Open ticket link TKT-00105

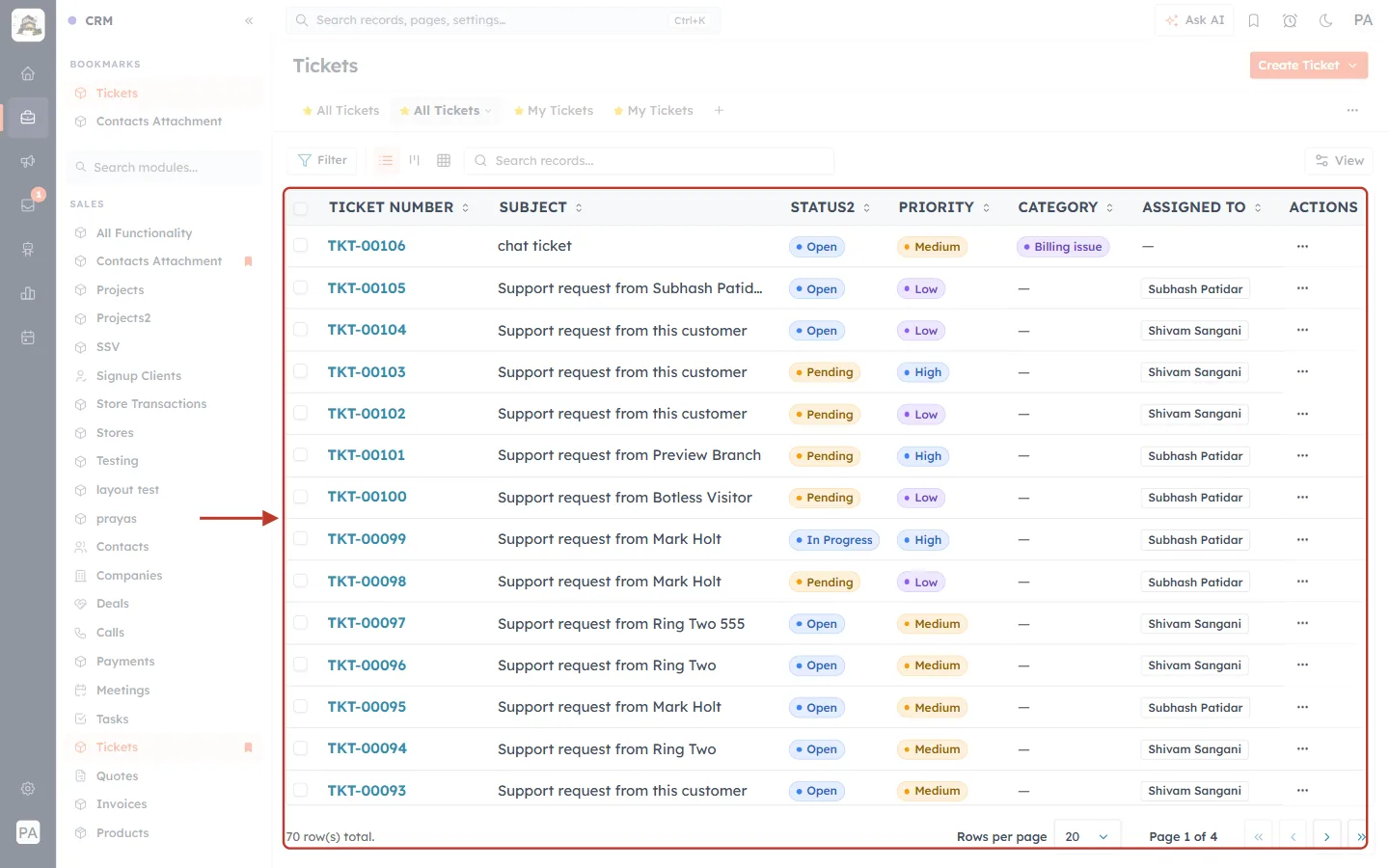click(367, 288)
